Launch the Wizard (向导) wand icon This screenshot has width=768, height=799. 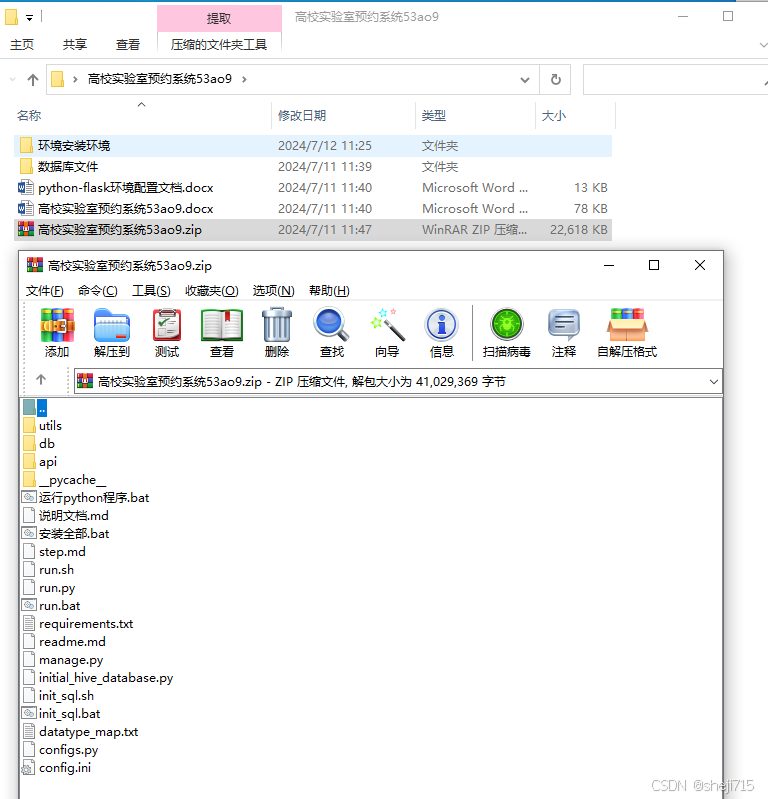(387, 325)
